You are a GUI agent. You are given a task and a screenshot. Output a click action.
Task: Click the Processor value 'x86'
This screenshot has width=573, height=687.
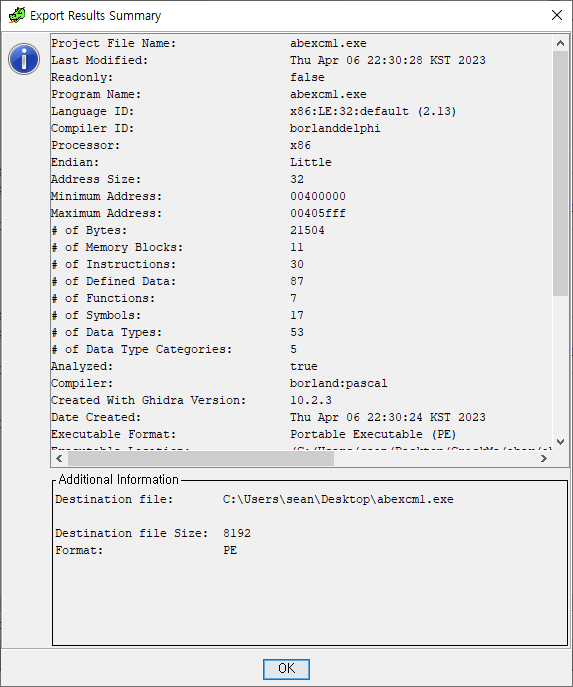pos(301,145)
